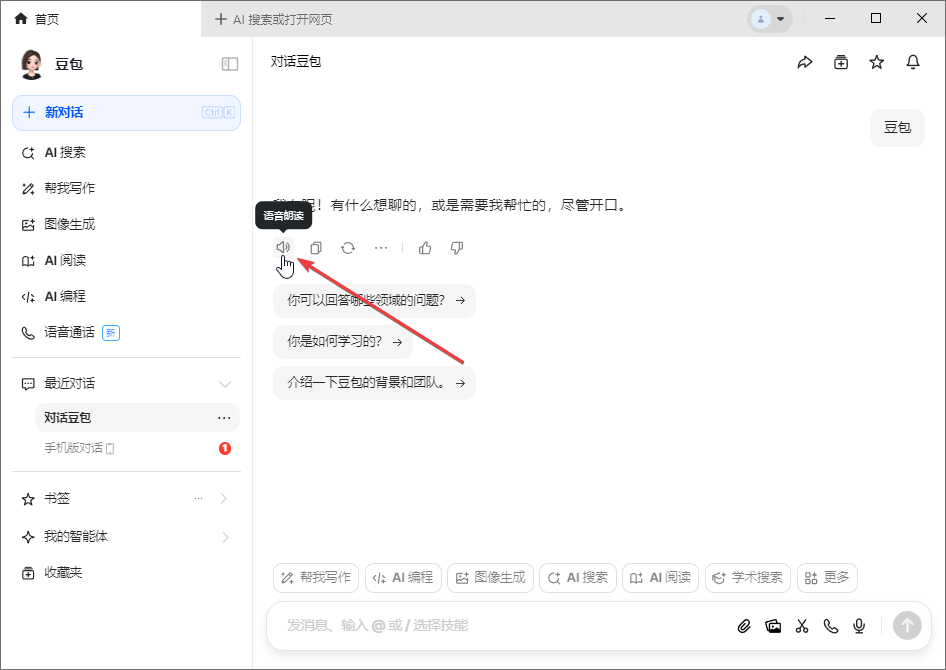Give a thumbs up to the reply
Viewport: 946px width, 670px height.
pyautogui.click(x=424, y=247)
